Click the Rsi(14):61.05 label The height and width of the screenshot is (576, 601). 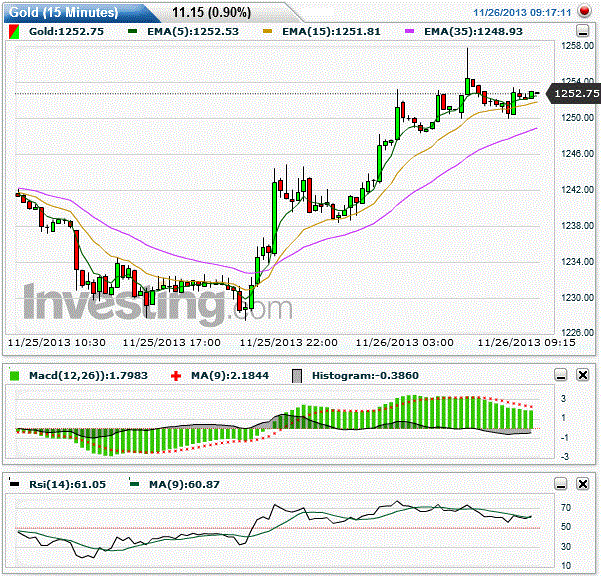click(x=67, y=484)
